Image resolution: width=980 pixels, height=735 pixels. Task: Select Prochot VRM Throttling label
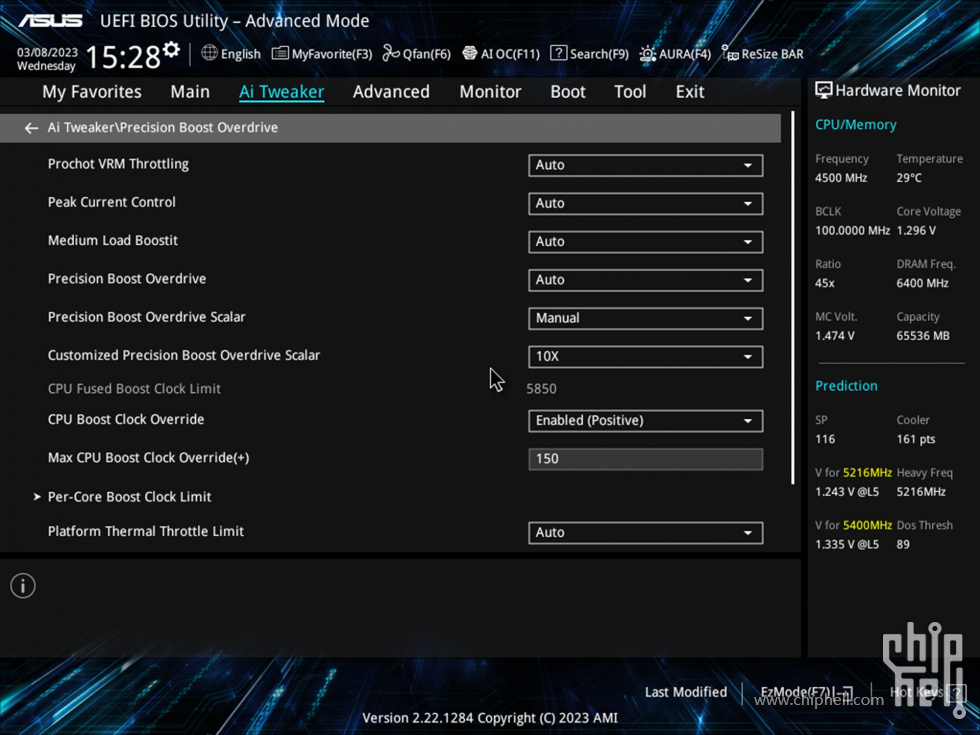pyautogui.click(x=118, y=164)
